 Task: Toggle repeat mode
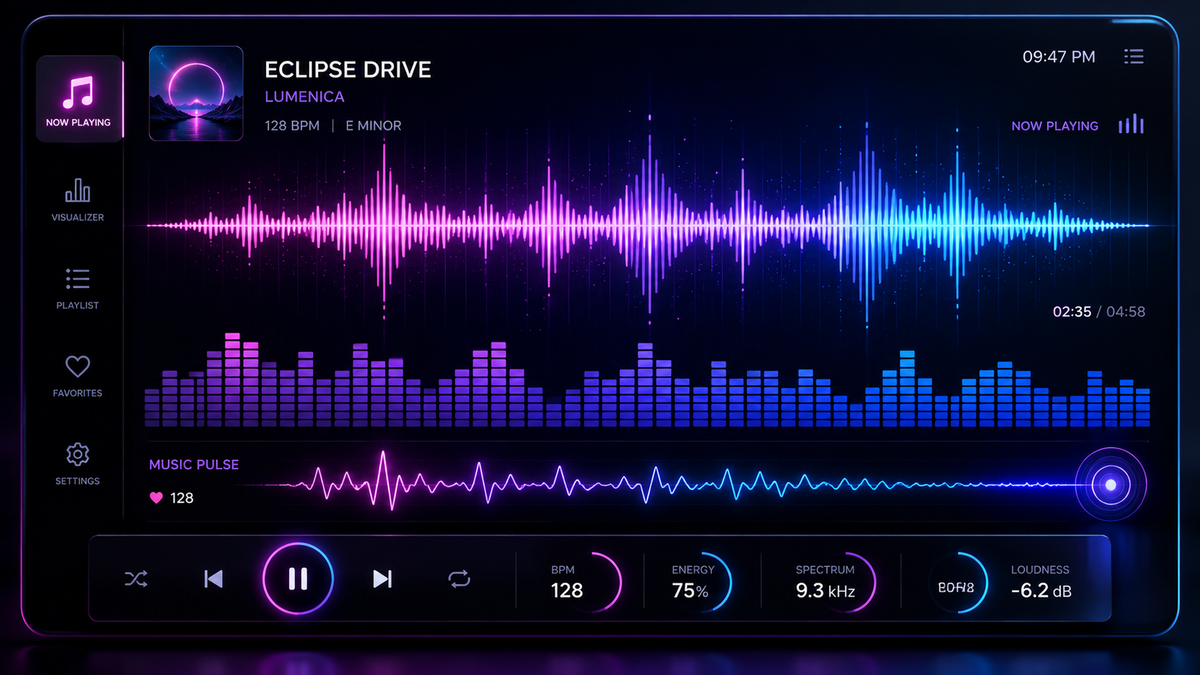(459, 579)
